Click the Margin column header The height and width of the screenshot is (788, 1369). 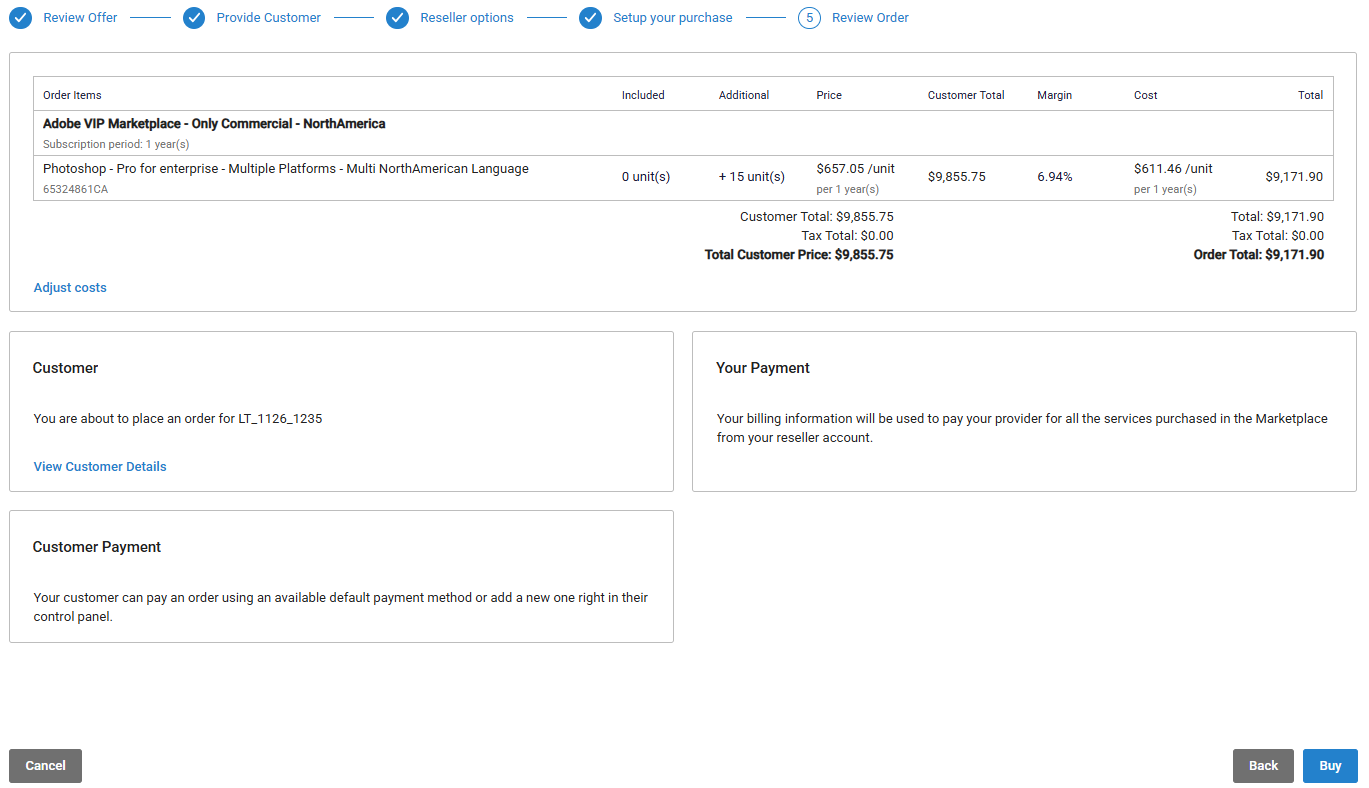coord(1054,95)
